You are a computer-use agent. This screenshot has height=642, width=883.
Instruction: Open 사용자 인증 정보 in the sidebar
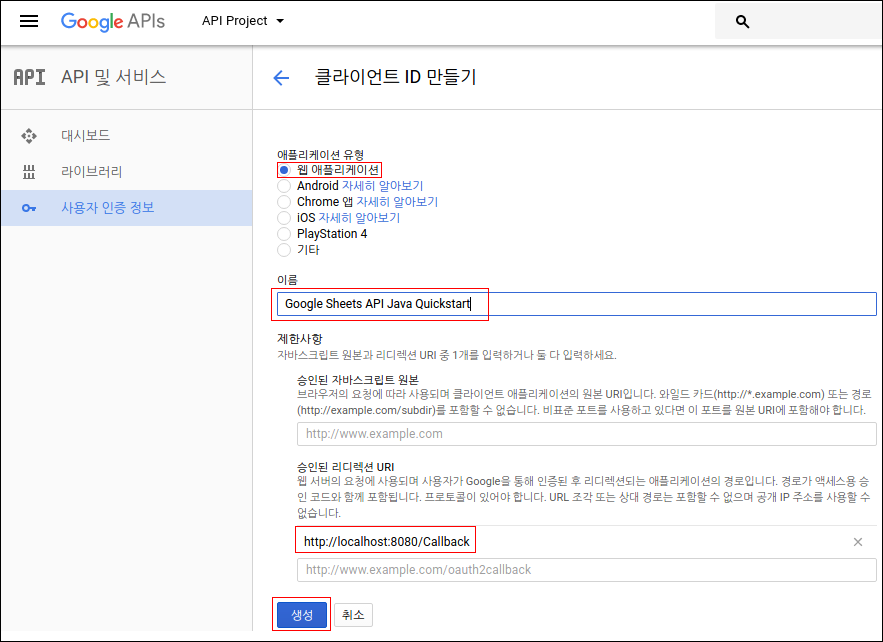[x=127, y=208]
